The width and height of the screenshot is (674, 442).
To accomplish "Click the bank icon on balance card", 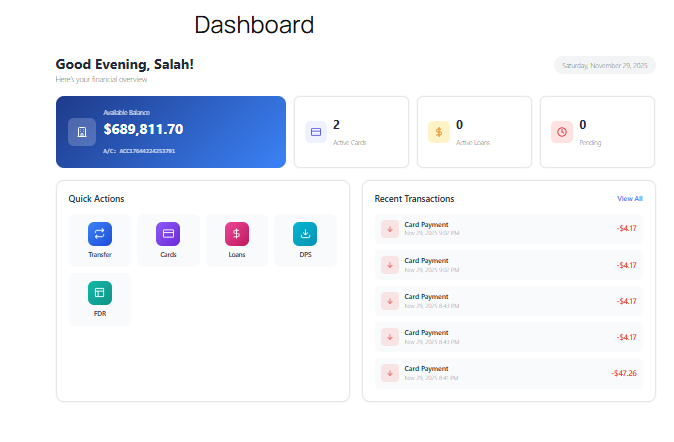I will (82, 132).
